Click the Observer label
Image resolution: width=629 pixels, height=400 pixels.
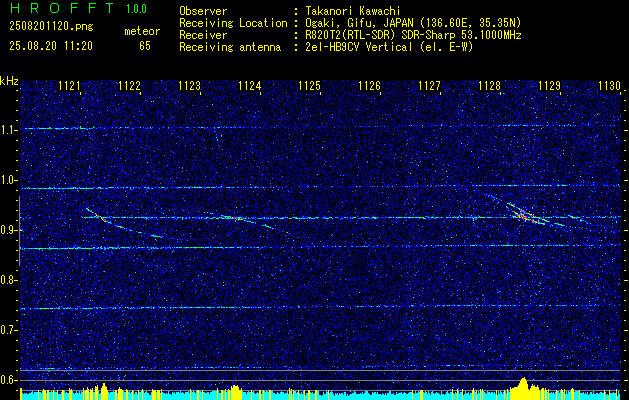(x=203, y=11)
